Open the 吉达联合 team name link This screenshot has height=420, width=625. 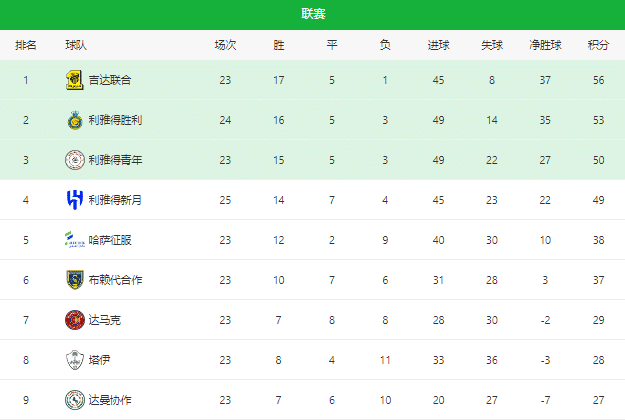tap(109, 80)
